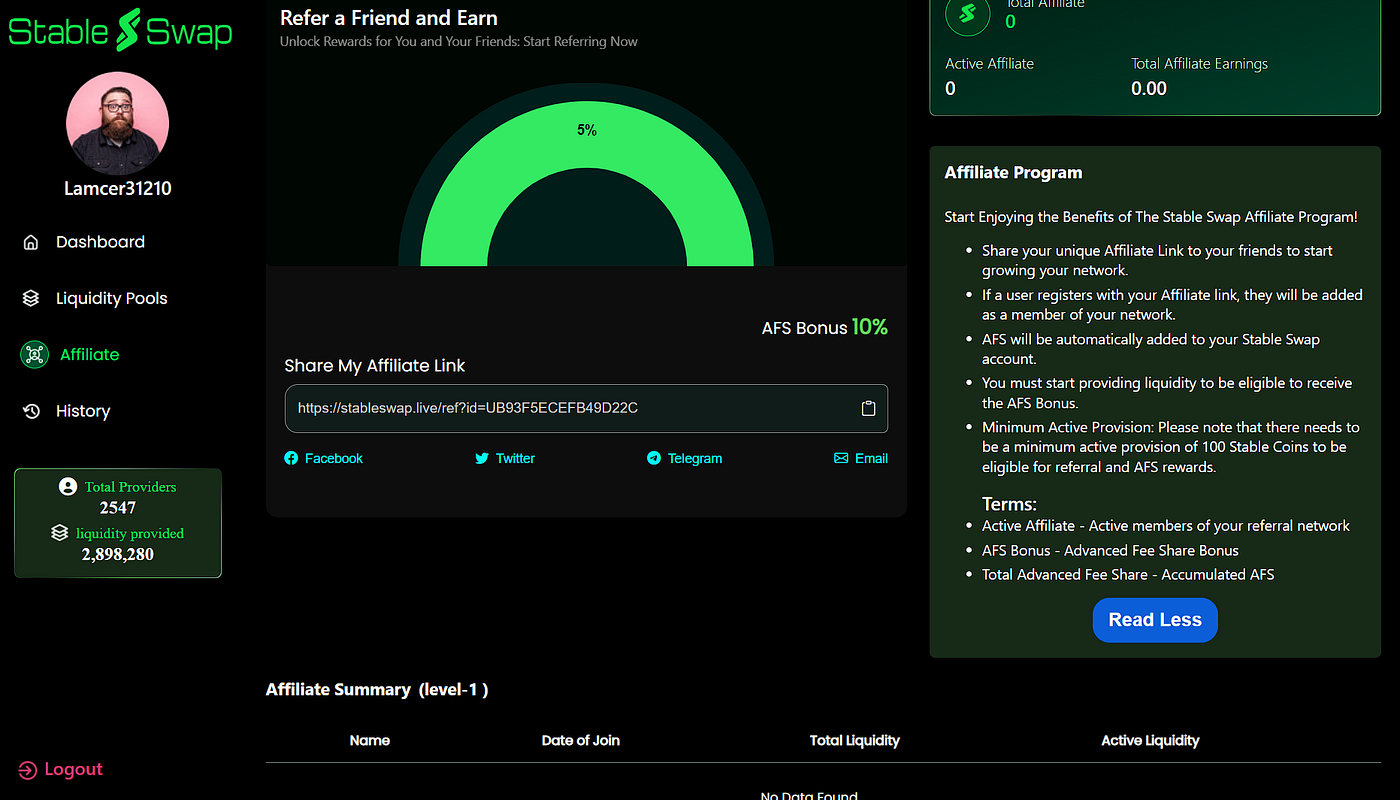Click the Total Affiliate circular coin icon
The height and width of the screenshot is (800, 1400).
pyautogui.click(x=967, y=14)
